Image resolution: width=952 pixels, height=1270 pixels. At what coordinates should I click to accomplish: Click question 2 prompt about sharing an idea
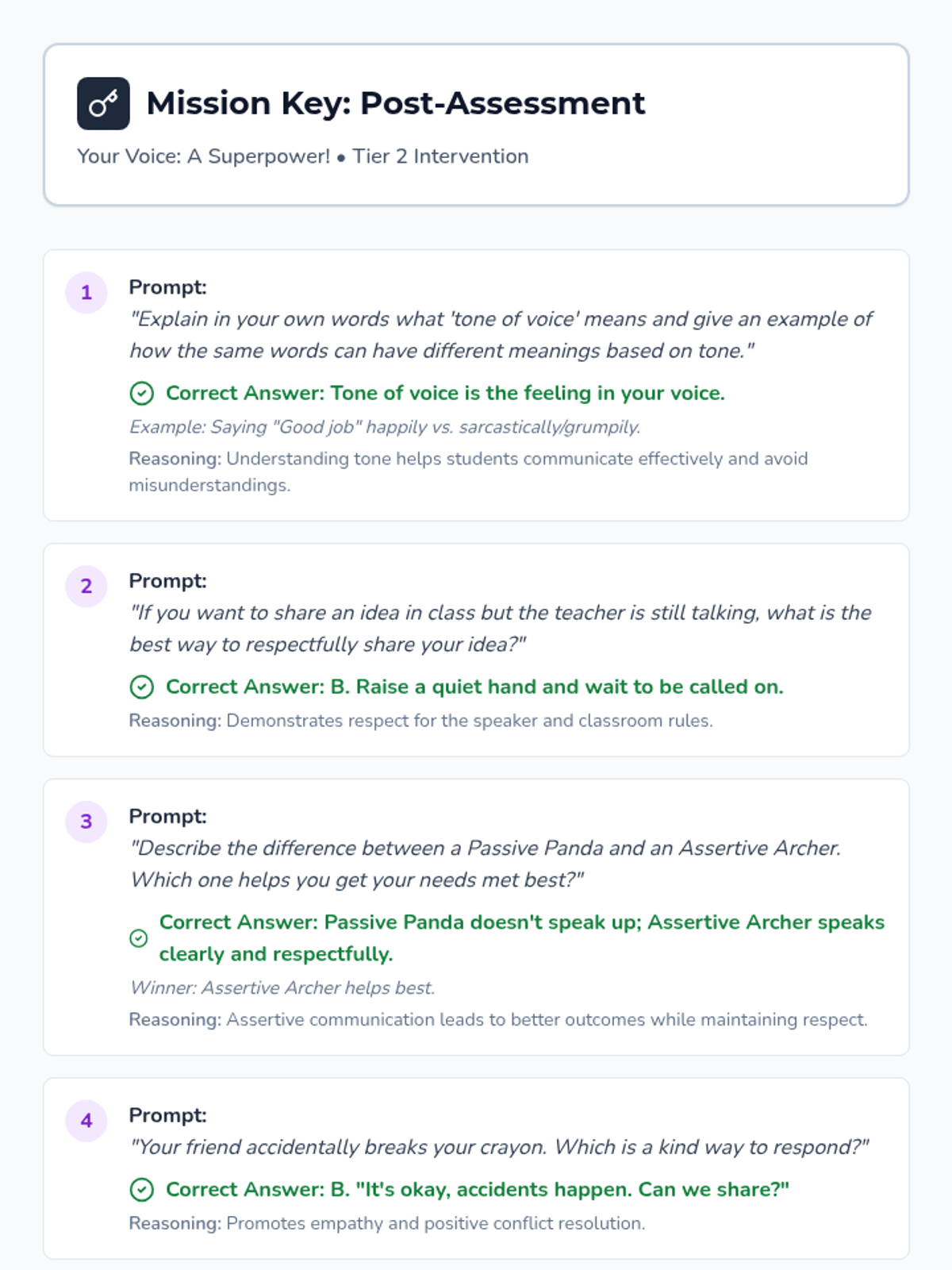tap(500, 629)
